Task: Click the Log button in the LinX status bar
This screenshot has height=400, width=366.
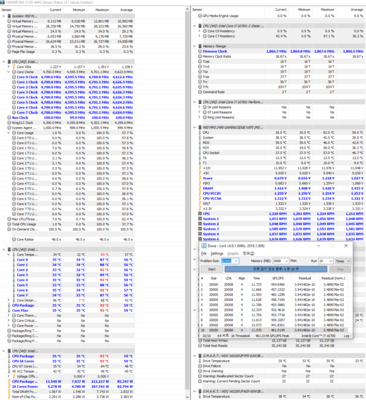Action: tap(347, 335)
